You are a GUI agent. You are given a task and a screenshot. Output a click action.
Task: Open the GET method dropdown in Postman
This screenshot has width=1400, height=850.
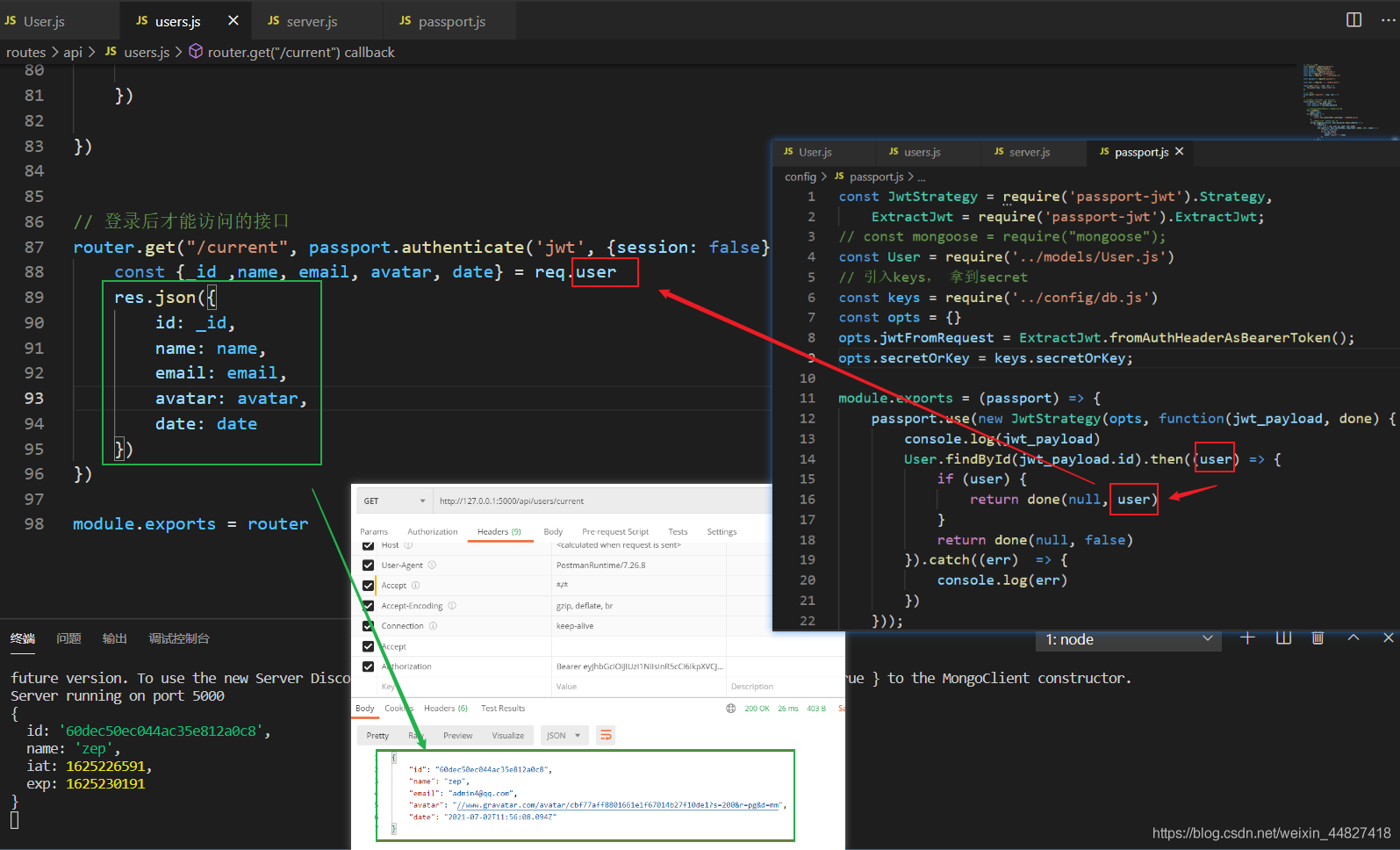tap(394, 501)
